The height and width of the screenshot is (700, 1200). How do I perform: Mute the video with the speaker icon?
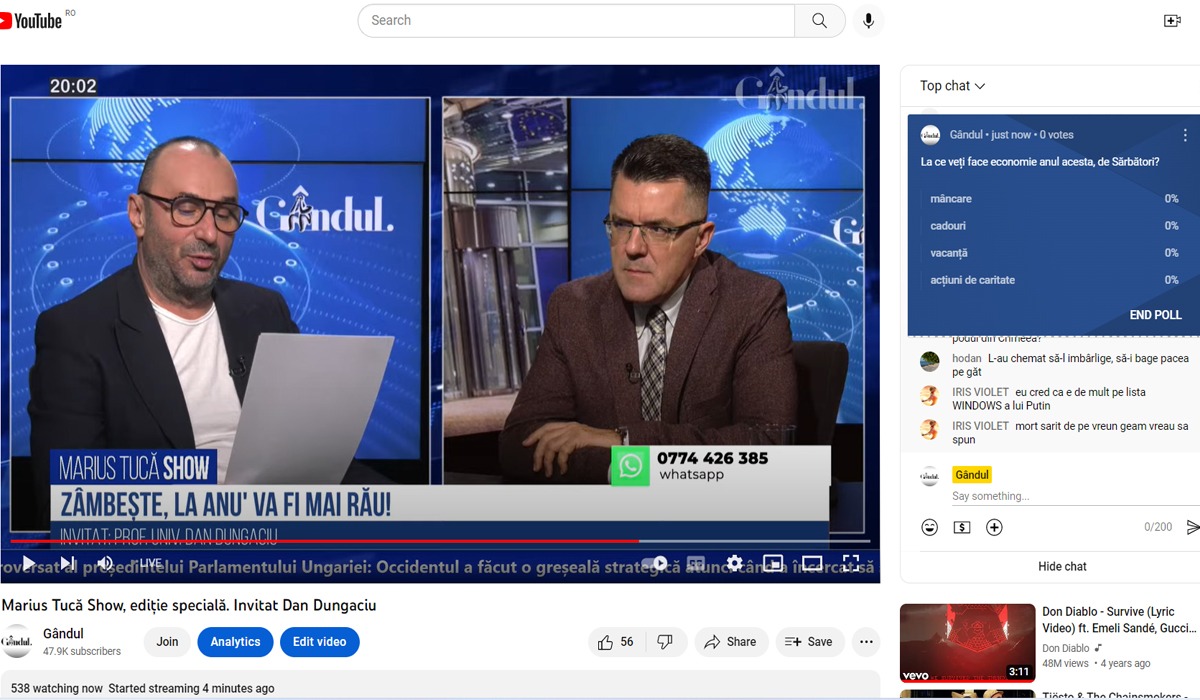coord(105,563)
